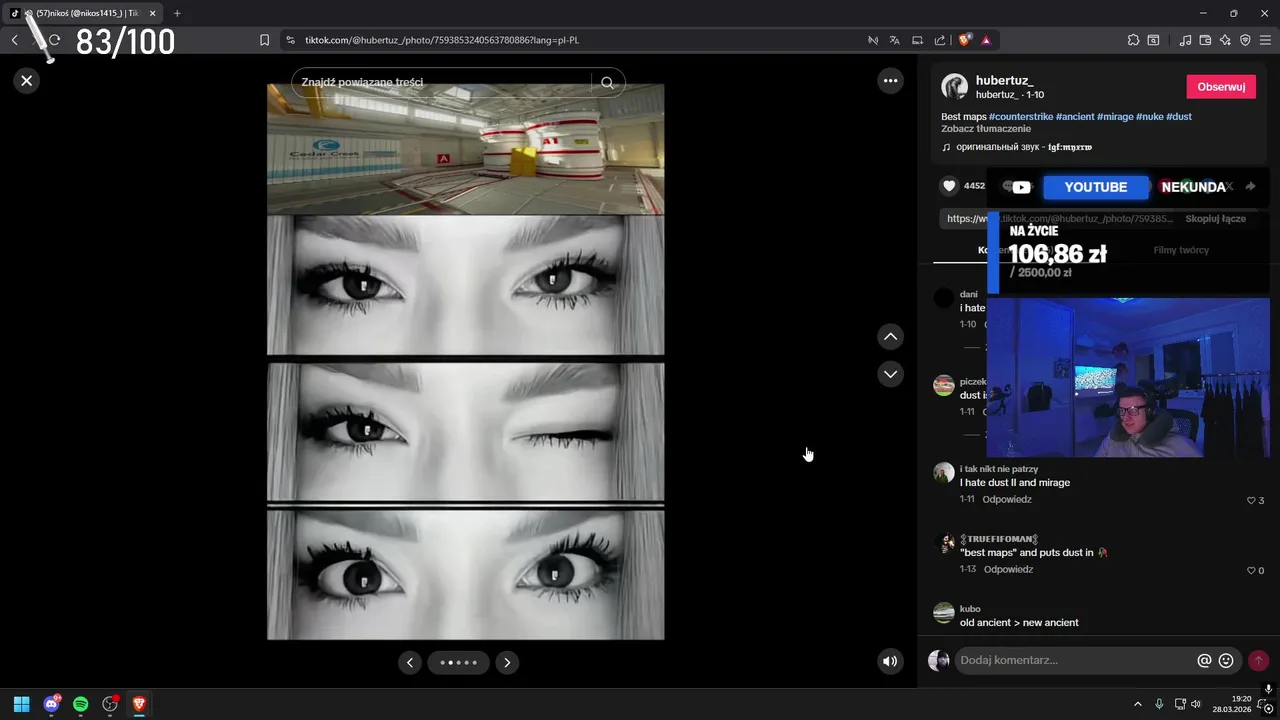Image resolution: width=1280 pixels, height=720 pixels.
Task: Click the address bar URL
Action: coord(441,40)
